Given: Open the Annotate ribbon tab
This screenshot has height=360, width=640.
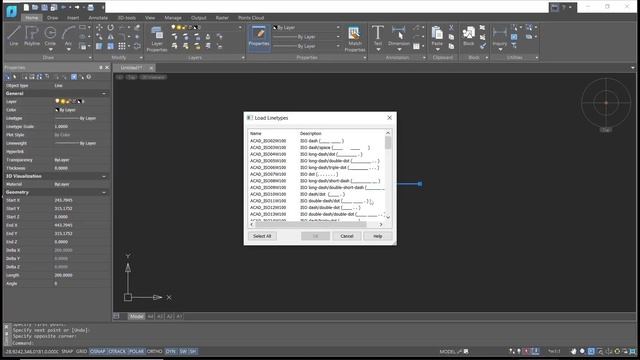Looking at the screenshot, I should [x=98, y=18].
